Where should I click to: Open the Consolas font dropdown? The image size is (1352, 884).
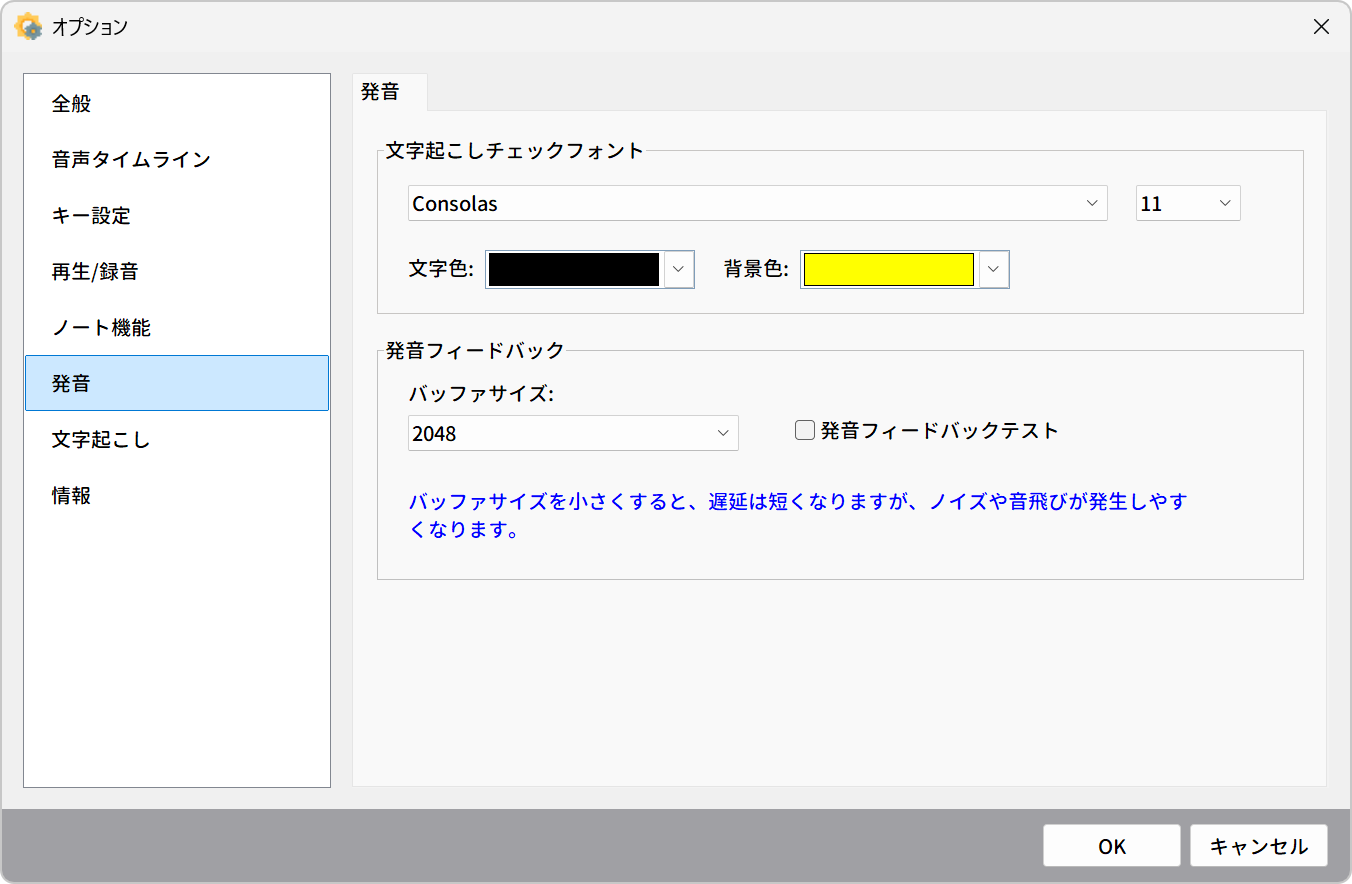[758, 203]
